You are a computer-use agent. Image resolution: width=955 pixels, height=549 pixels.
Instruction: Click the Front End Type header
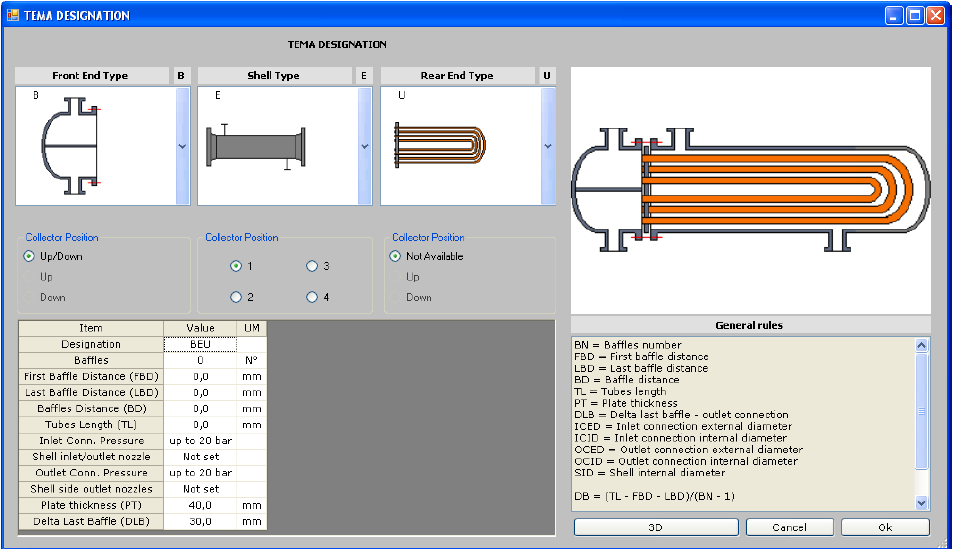(x=91, y=76)
